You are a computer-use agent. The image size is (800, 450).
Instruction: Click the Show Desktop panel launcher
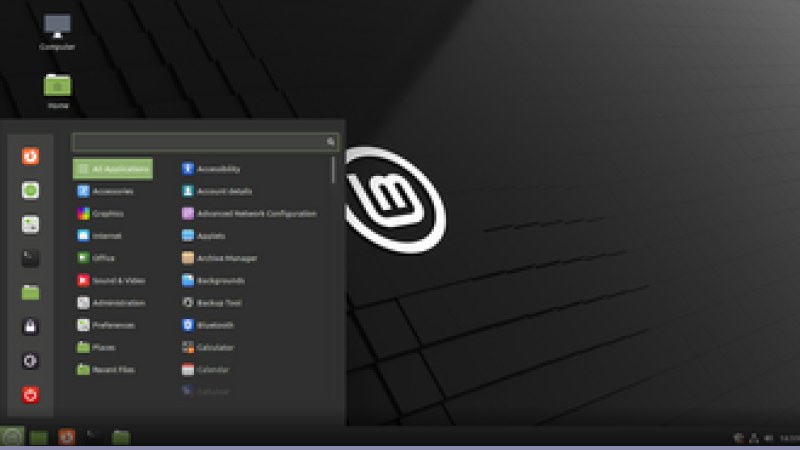point(39,437)
